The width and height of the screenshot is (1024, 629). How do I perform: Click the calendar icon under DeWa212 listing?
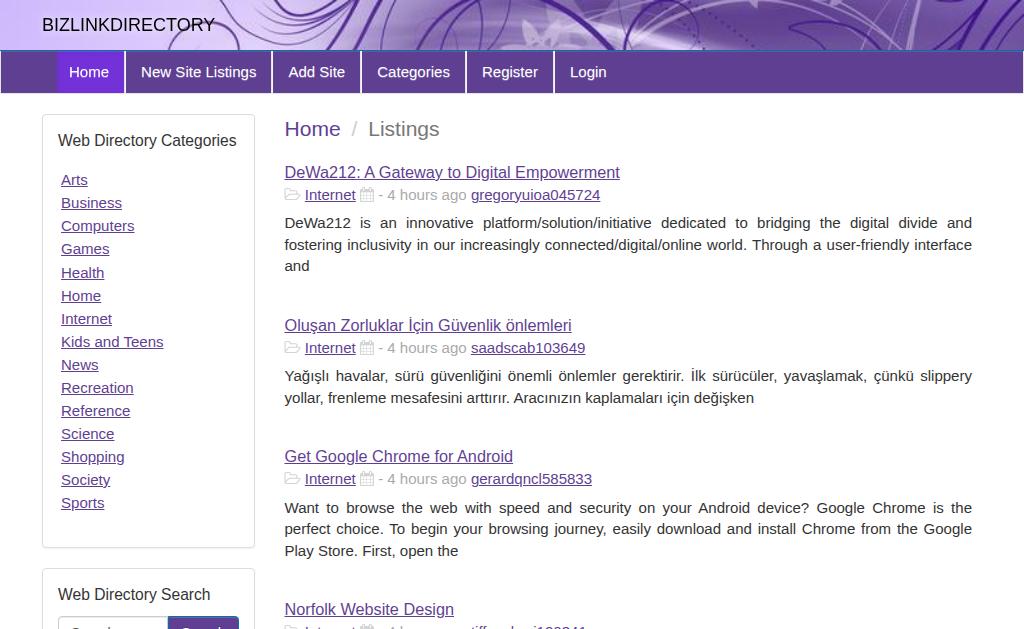click(x=367, y=195)
